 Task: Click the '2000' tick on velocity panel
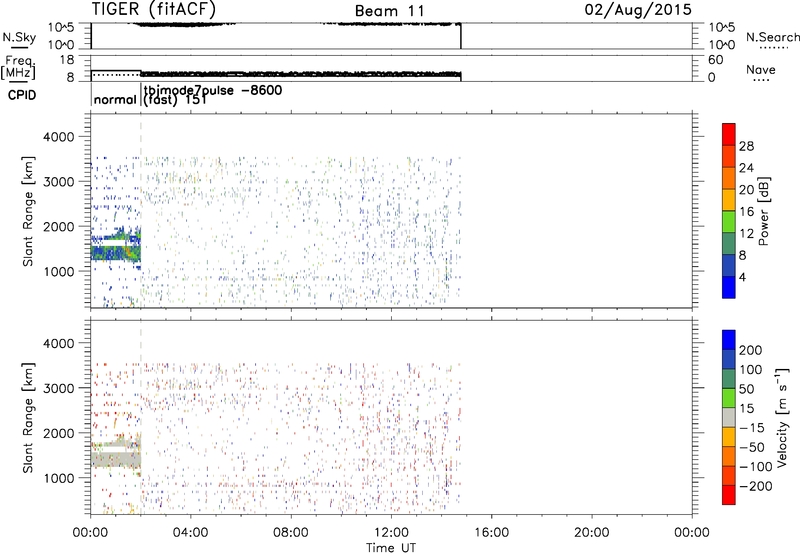click(59, 433)
